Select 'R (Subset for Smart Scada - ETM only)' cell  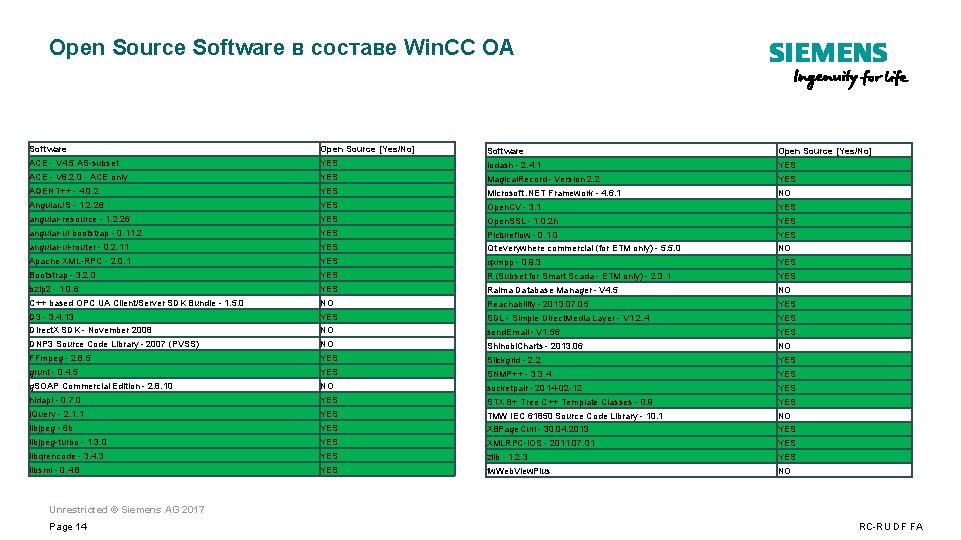click(x=631, y=276)
